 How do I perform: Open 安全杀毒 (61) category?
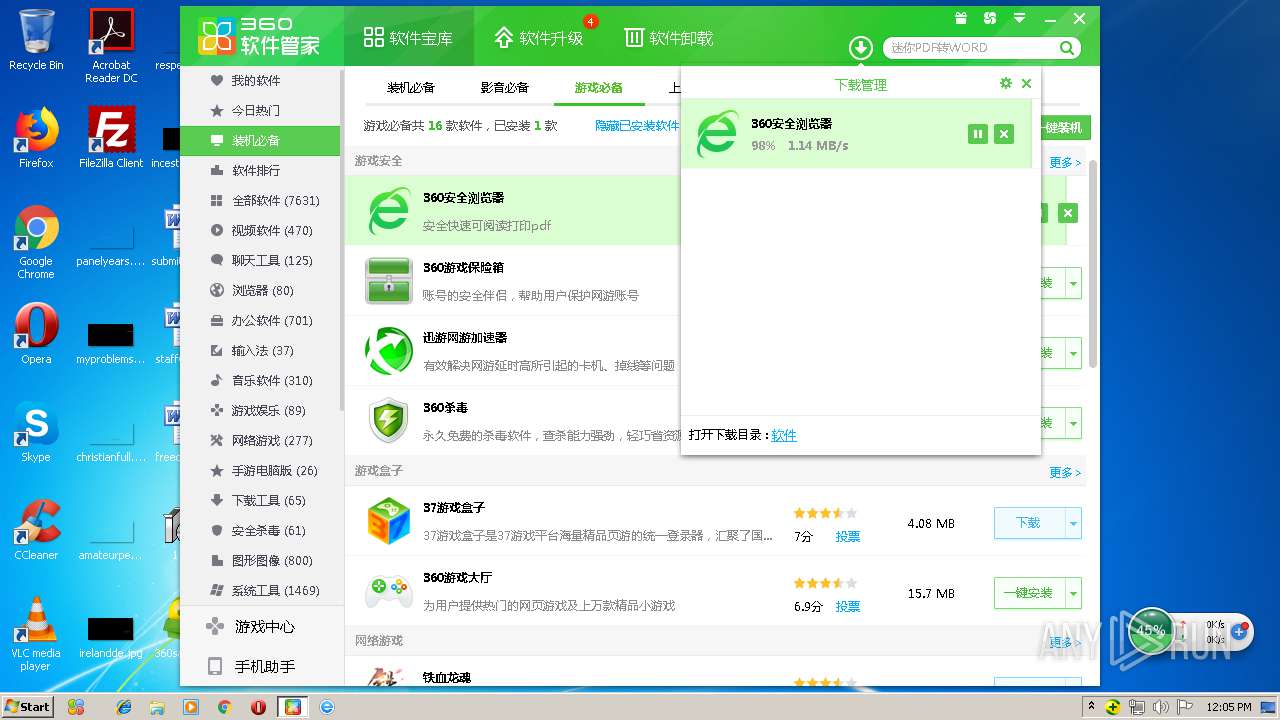[260, 530]
